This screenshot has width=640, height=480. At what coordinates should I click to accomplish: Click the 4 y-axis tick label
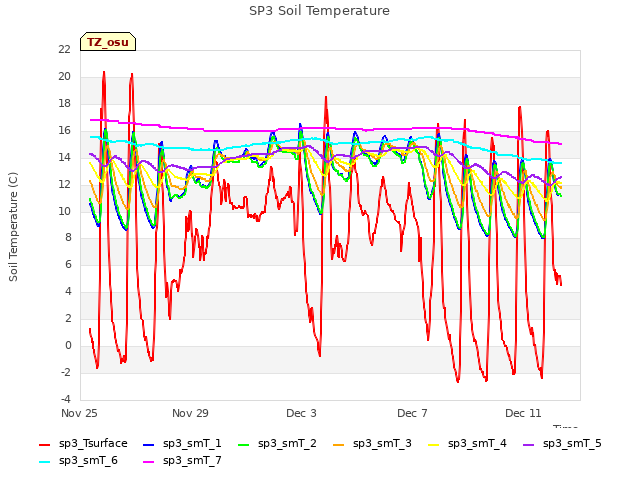tap(68, 291)
